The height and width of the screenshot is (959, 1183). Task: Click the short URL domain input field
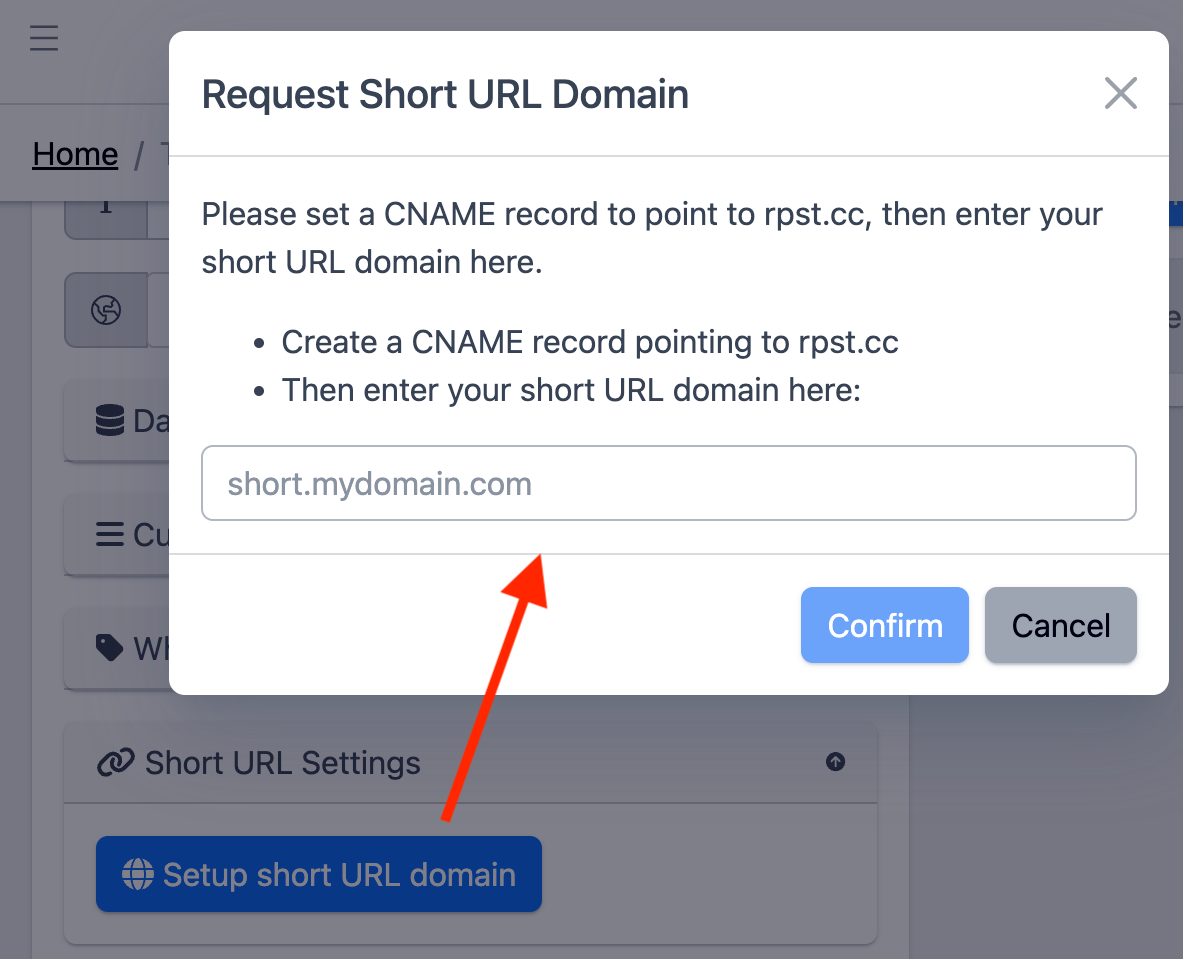coord(668,483)
